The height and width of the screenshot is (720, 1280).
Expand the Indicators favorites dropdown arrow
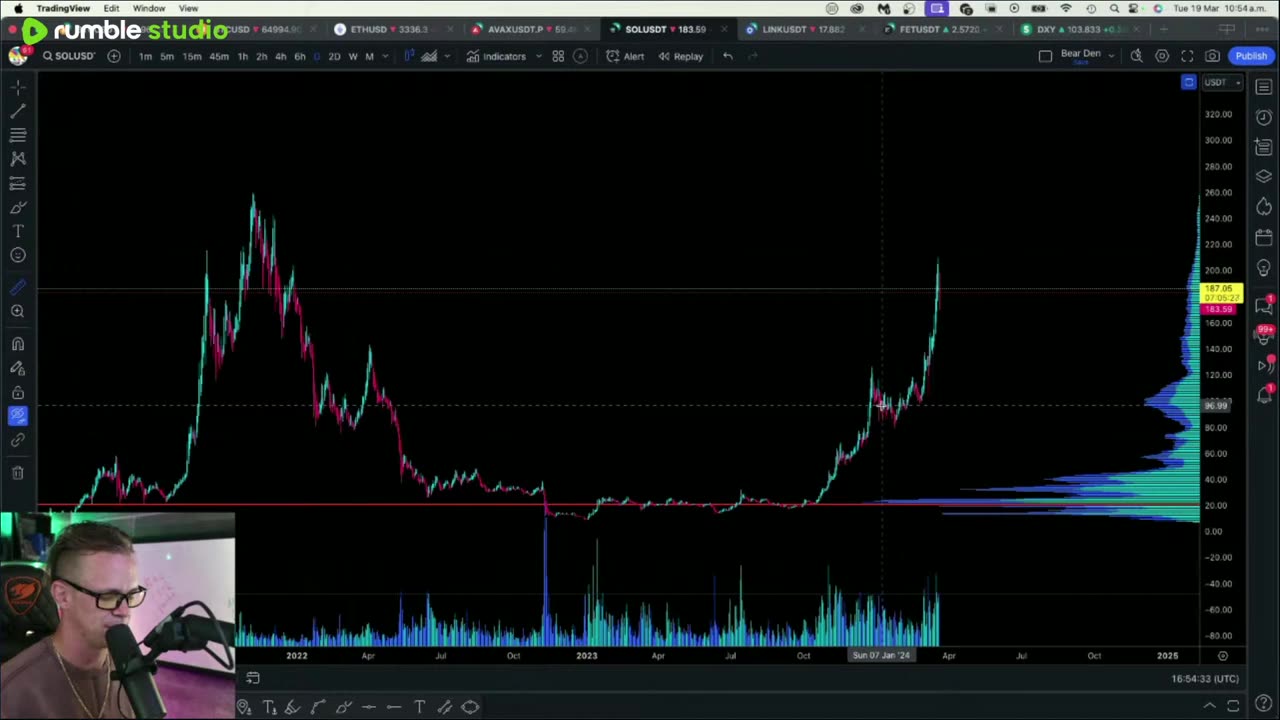(538, 56)
